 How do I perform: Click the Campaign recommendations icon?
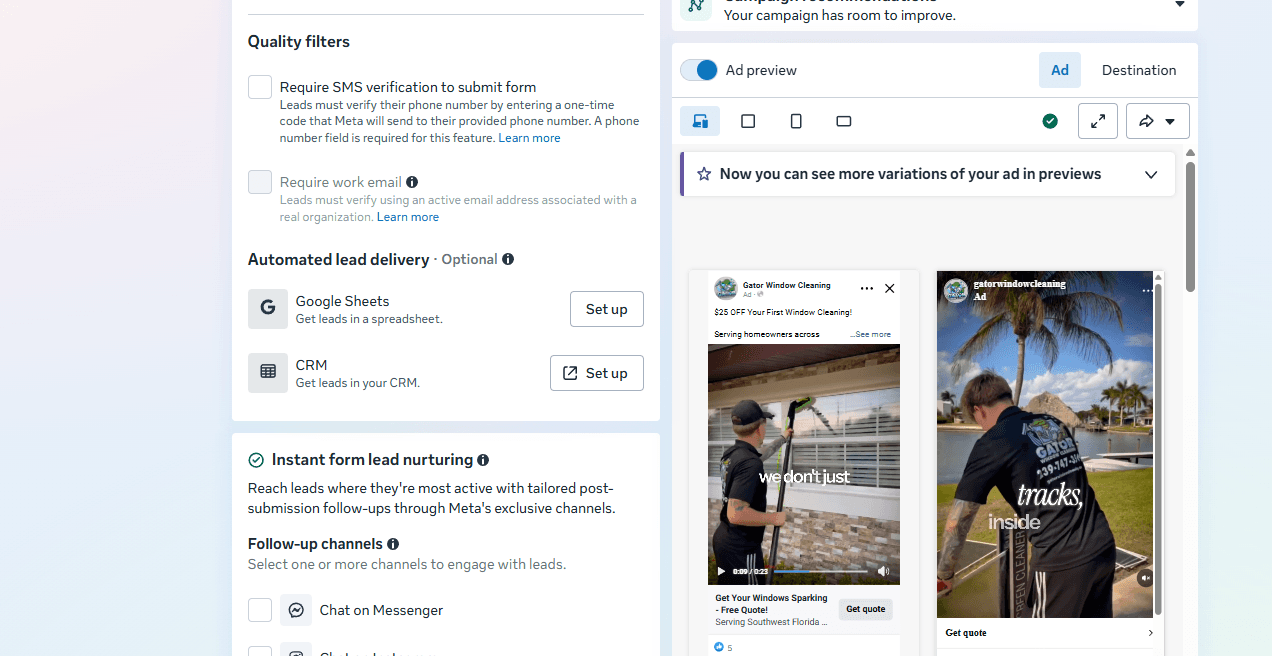(696, 6)
